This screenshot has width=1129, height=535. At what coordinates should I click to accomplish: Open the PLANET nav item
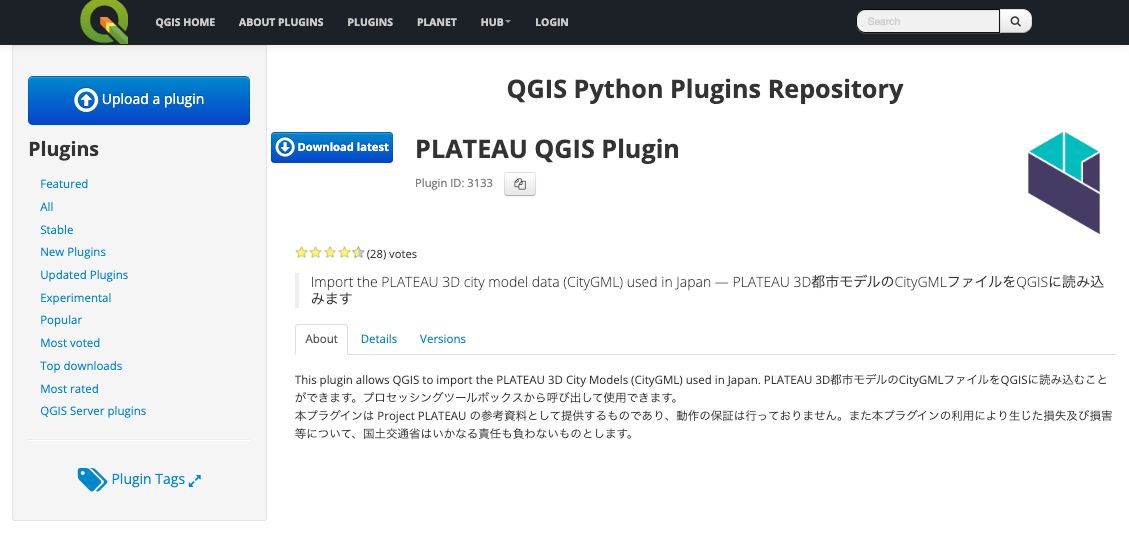pos(436,22)
